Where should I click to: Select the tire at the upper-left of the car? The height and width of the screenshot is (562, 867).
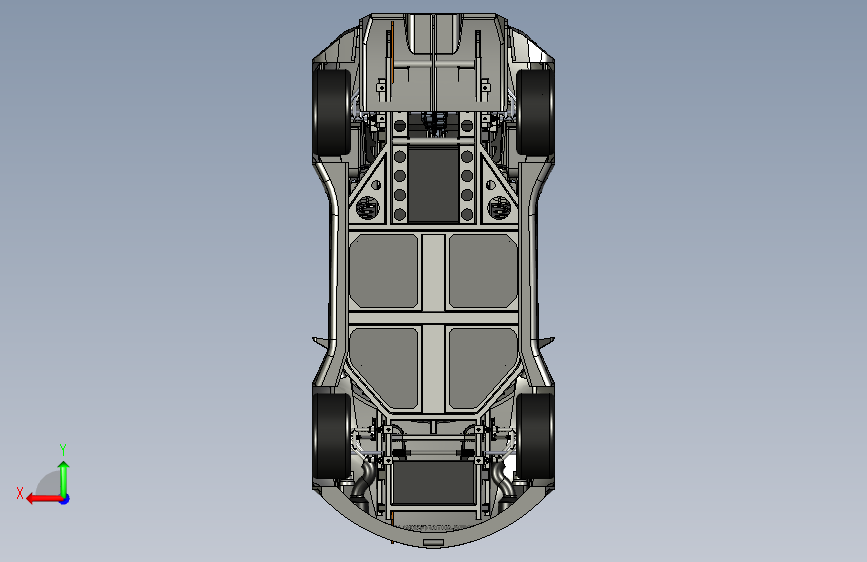332,111
